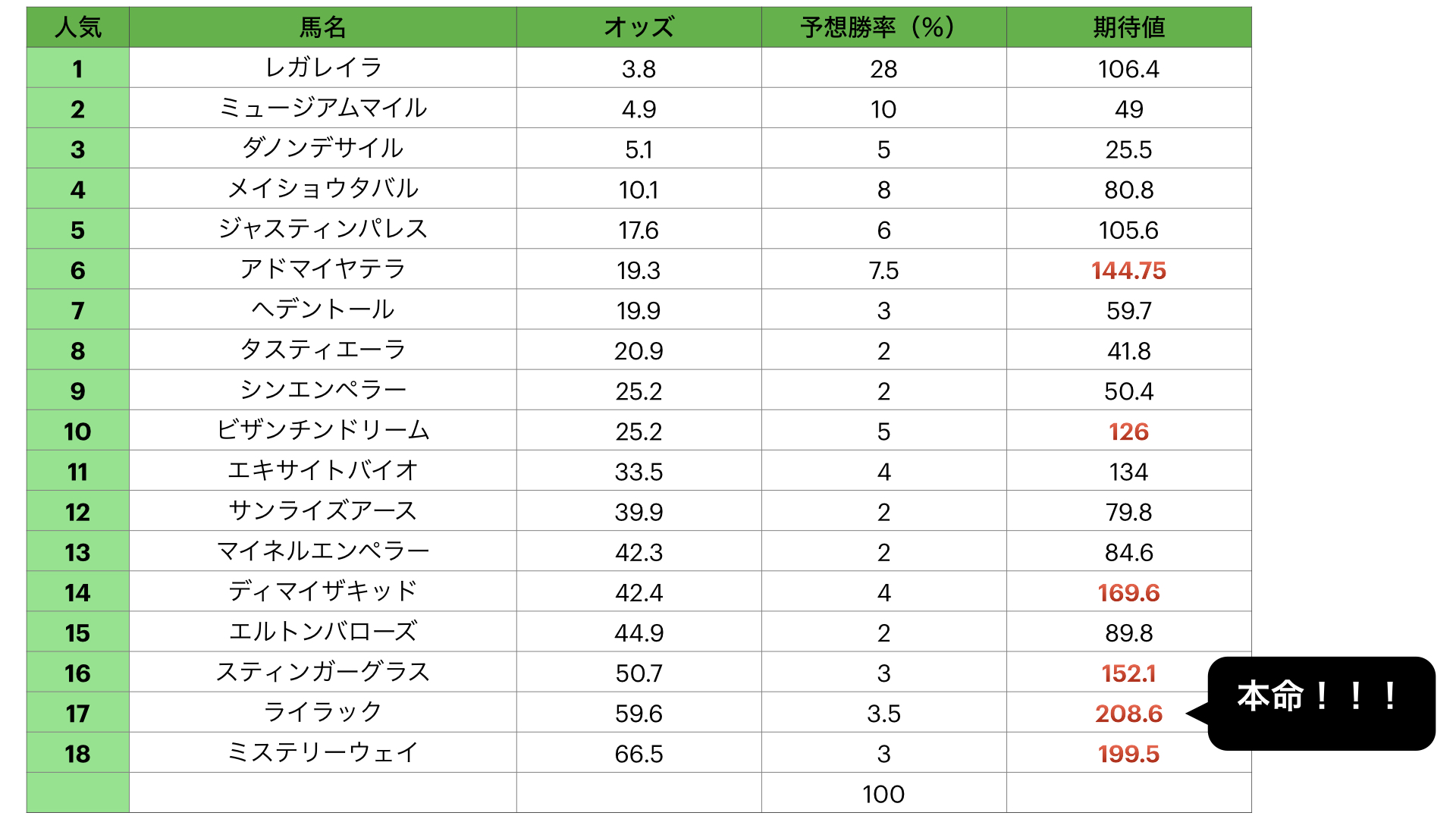This screenshot has height=819, width=1456.
Task: Click the win rate cell 7.5
Action: 883,271
